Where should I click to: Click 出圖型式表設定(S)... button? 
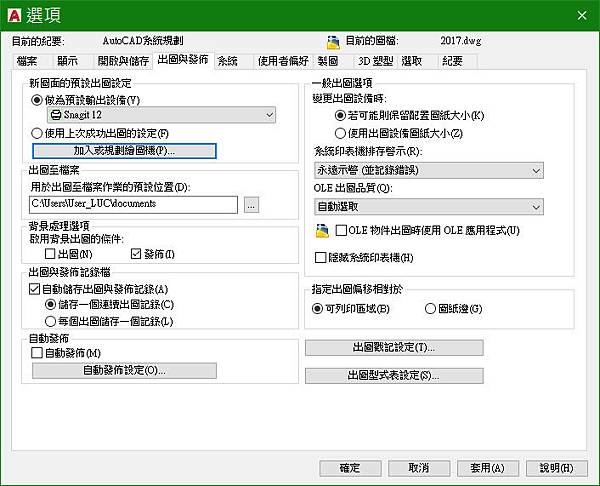click(394, 376)
